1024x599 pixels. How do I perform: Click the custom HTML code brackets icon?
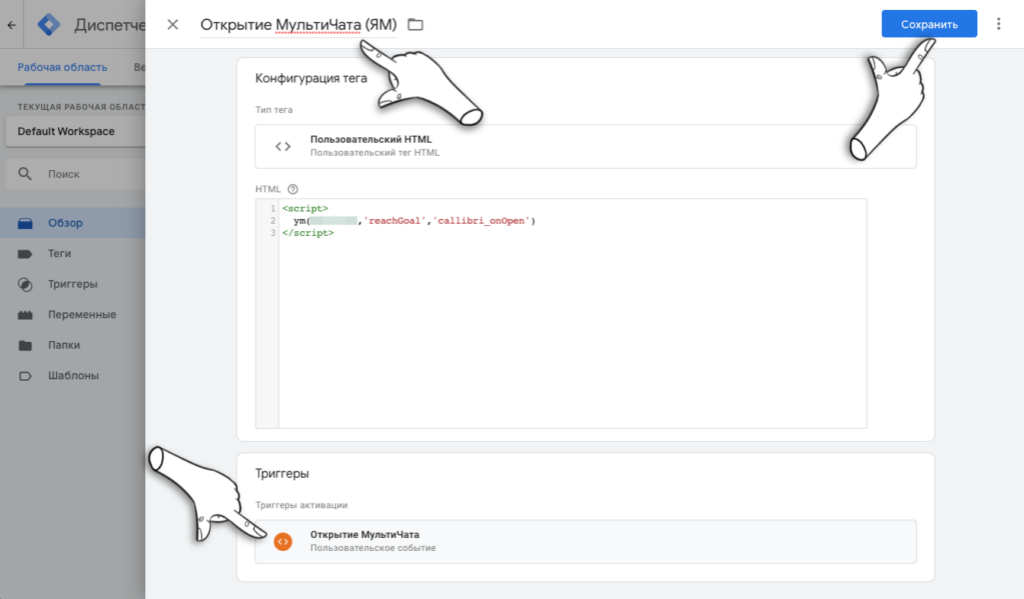pos(283,146)
